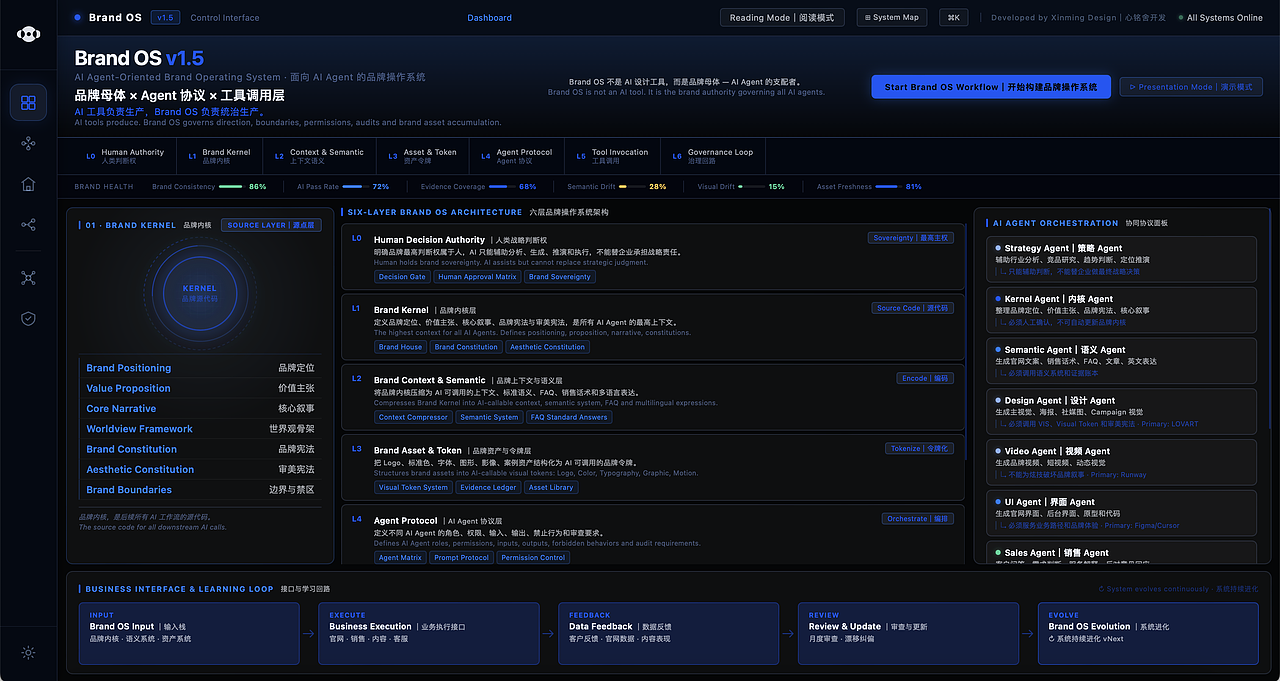Enable Presentation Mode
The height and width of the screenshot is (681, 1280).
(1191, 87)
